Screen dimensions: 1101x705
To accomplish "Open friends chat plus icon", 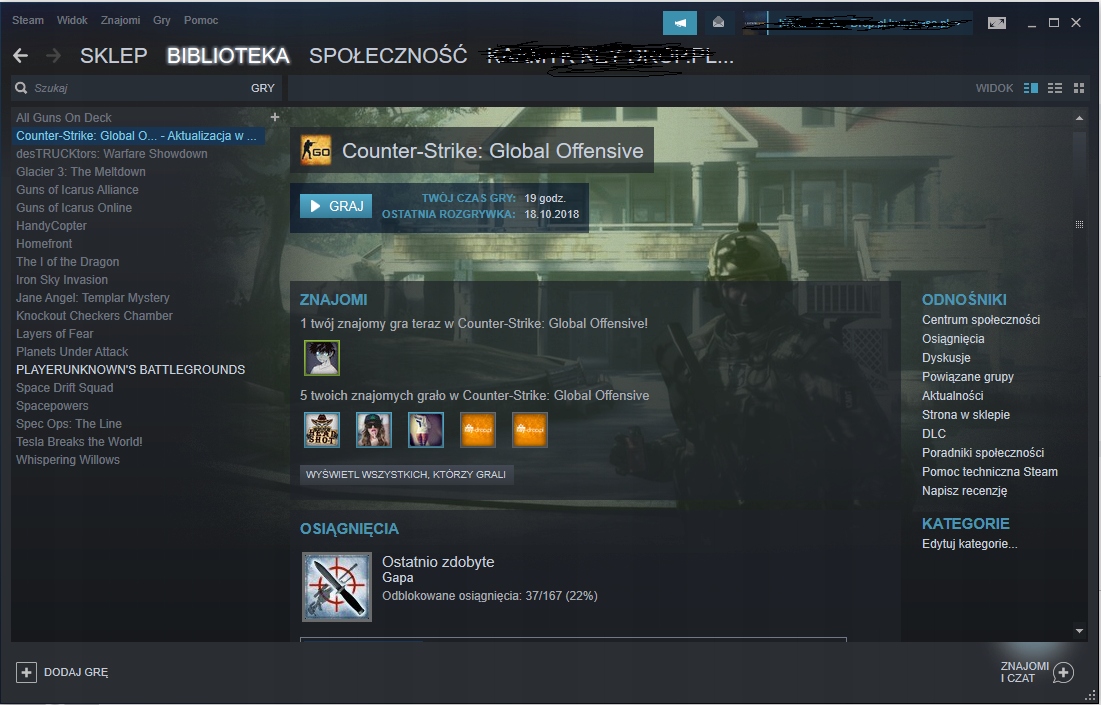I will (x=1063, y=672).
